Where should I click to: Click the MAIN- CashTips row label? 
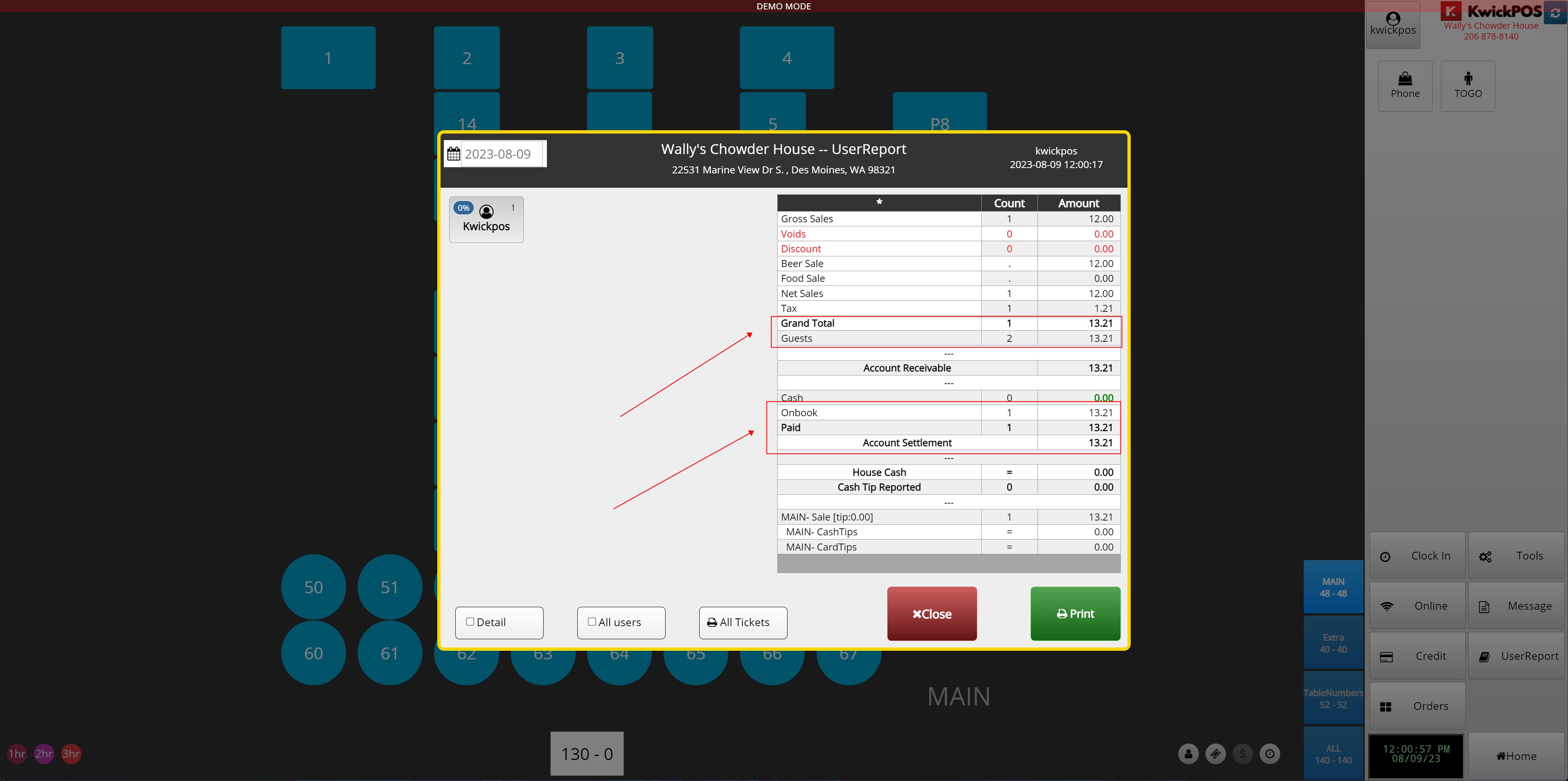tap(821, 532)
